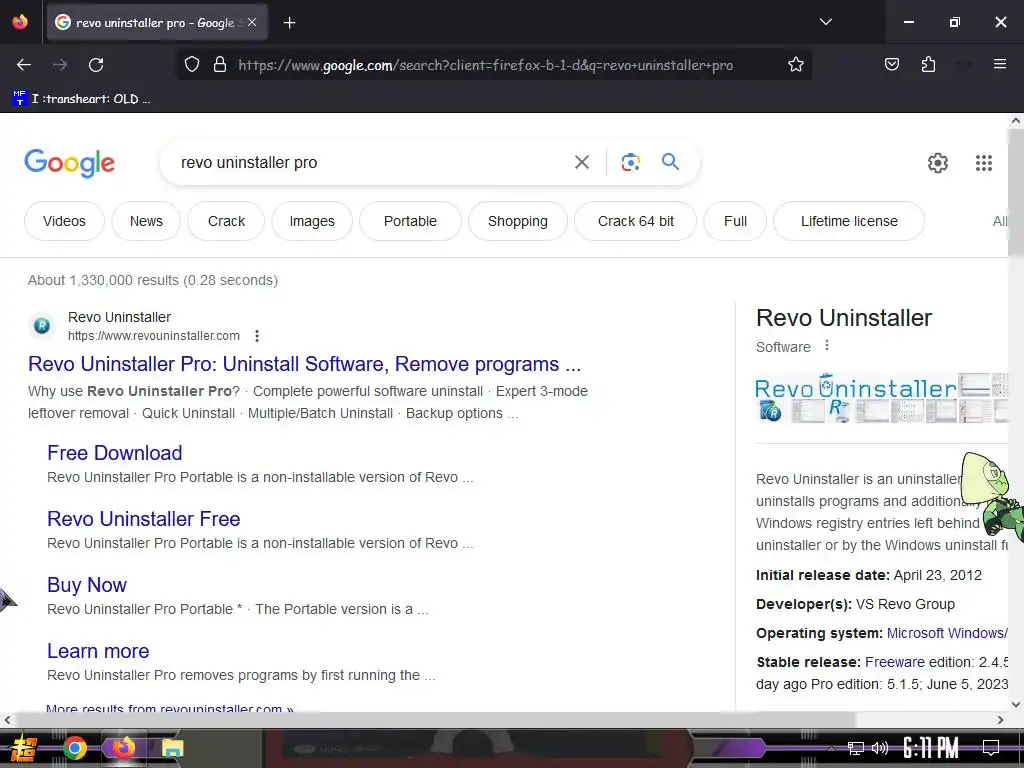The height and width of the screenshot is (768, 1024).
Task: Click the Revo Uninstaller site favicon
Action: pyautogui.click(x=42, y=325)
